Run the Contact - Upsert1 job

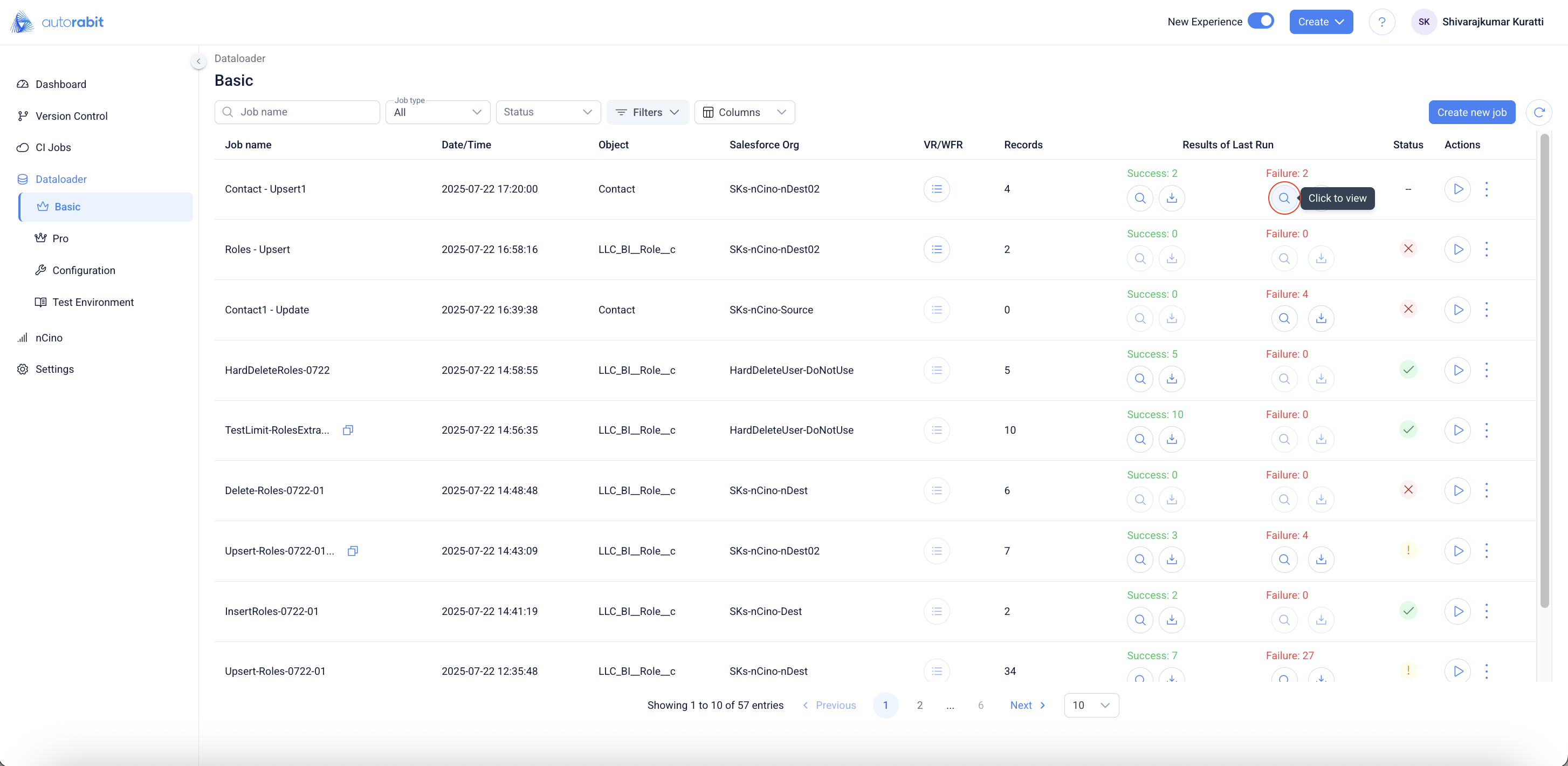(1457, 189)
